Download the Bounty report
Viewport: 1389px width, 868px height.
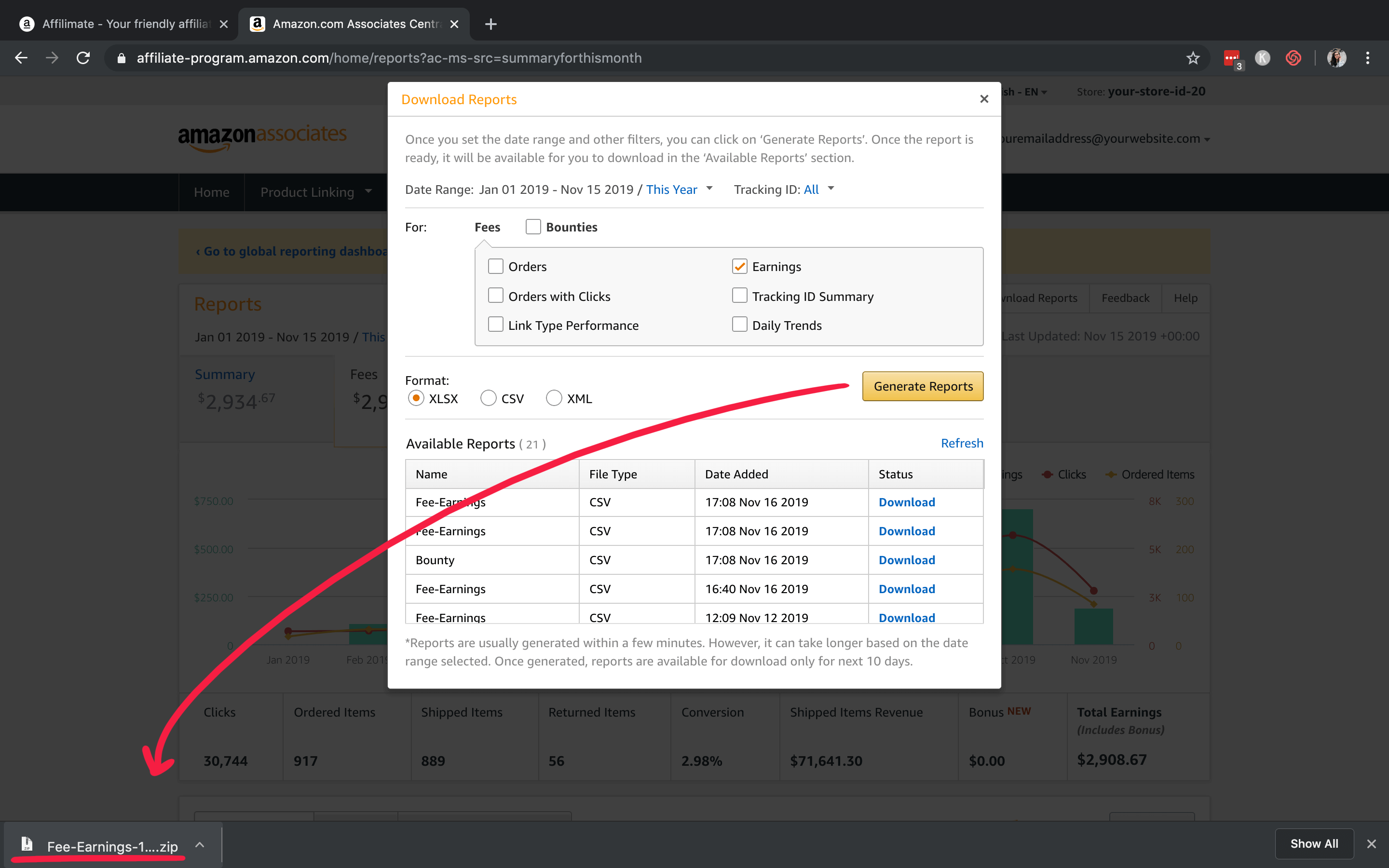click(907, 560)
